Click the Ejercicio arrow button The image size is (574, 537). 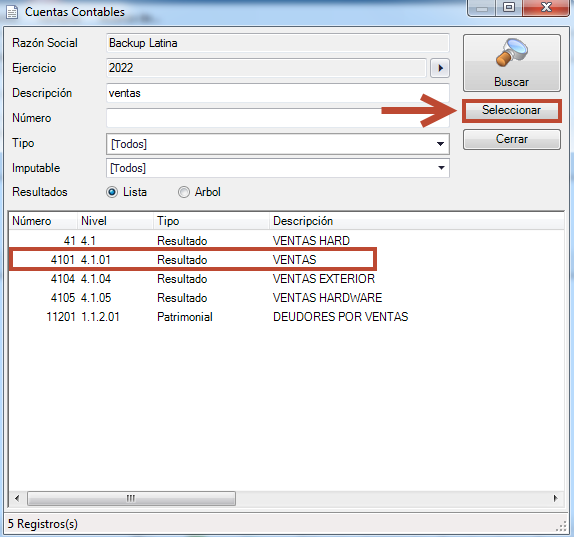point(440,68)
